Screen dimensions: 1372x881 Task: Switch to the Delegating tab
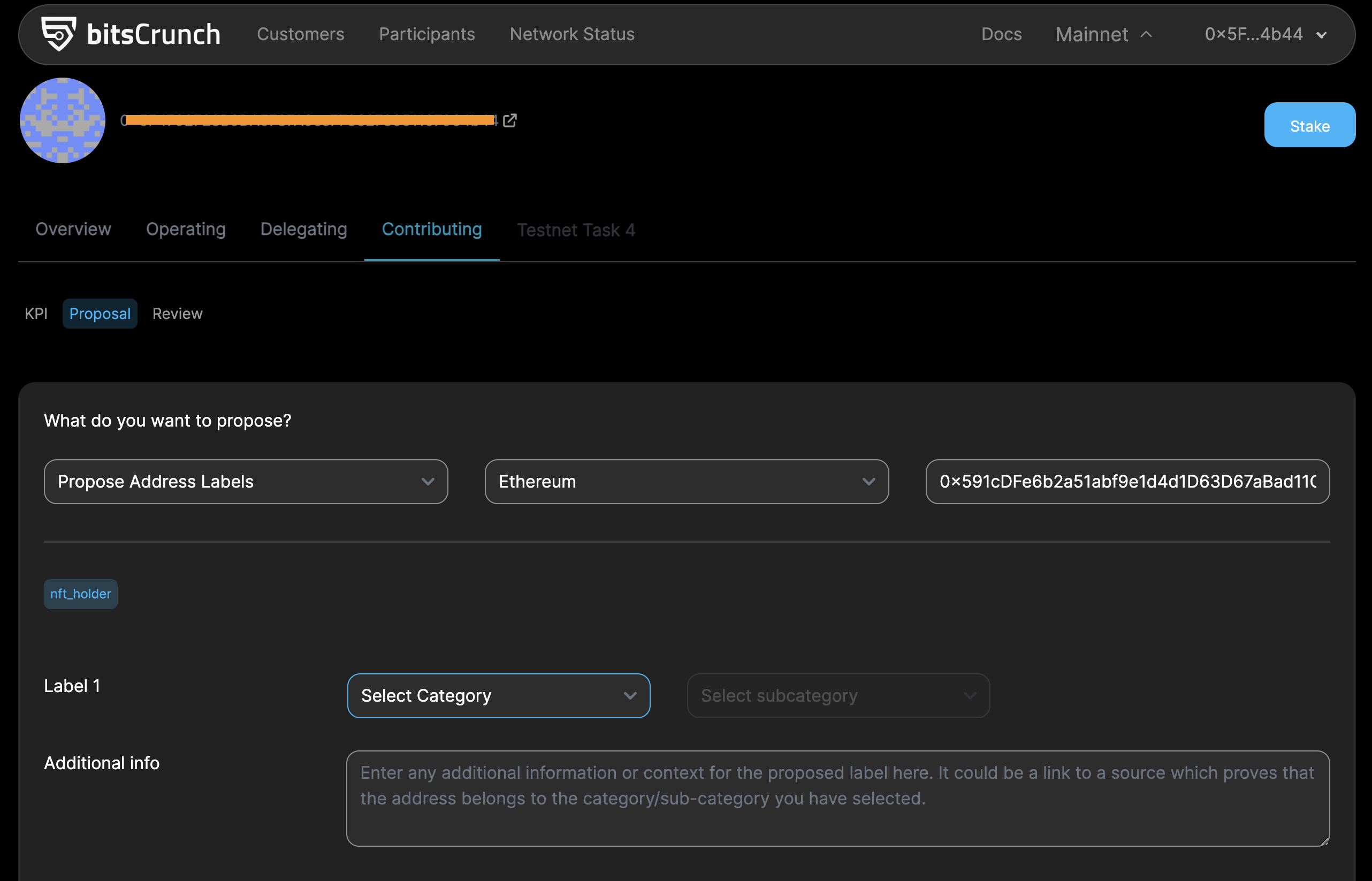pos(304,230)
